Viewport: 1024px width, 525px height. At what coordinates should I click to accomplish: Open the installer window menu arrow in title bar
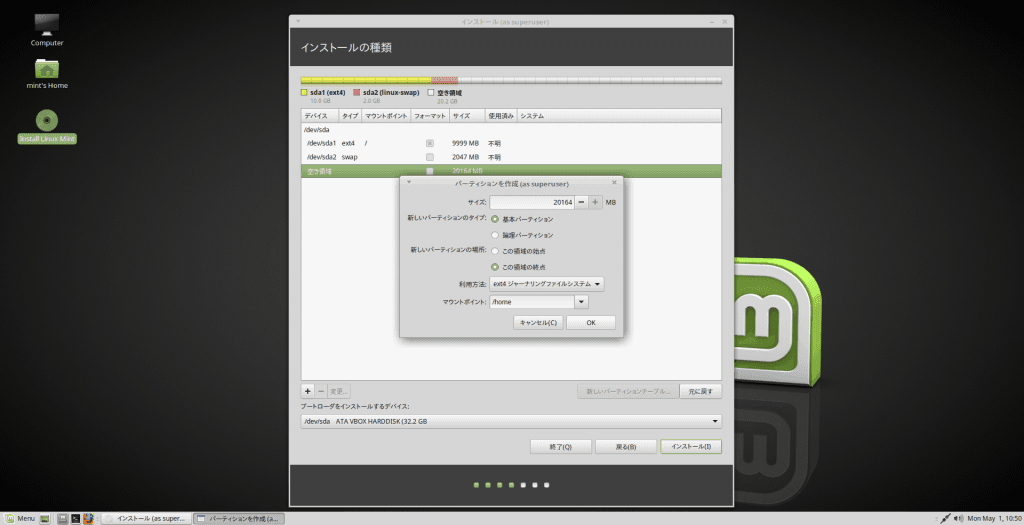tap(298, 21)
